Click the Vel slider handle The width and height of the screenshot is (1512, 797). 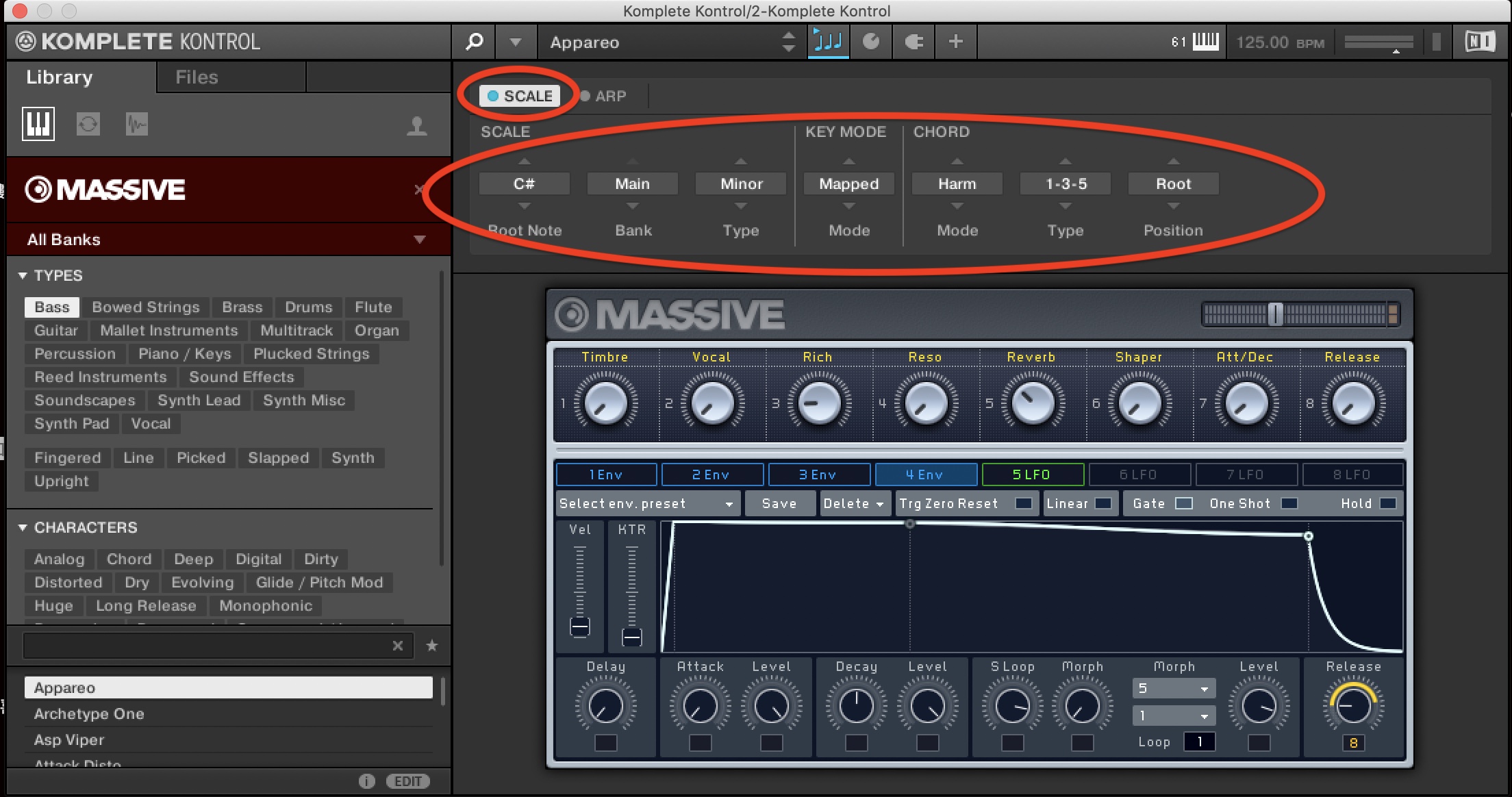[x=580, y=627]
